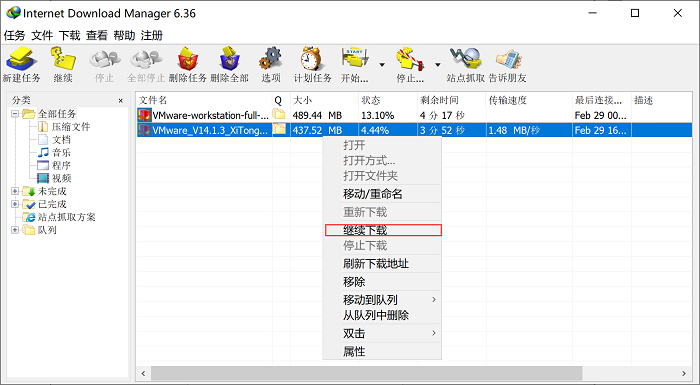
Task: Select 文档 category in tree
Action: pyautogui.click(x=61, y=140)
